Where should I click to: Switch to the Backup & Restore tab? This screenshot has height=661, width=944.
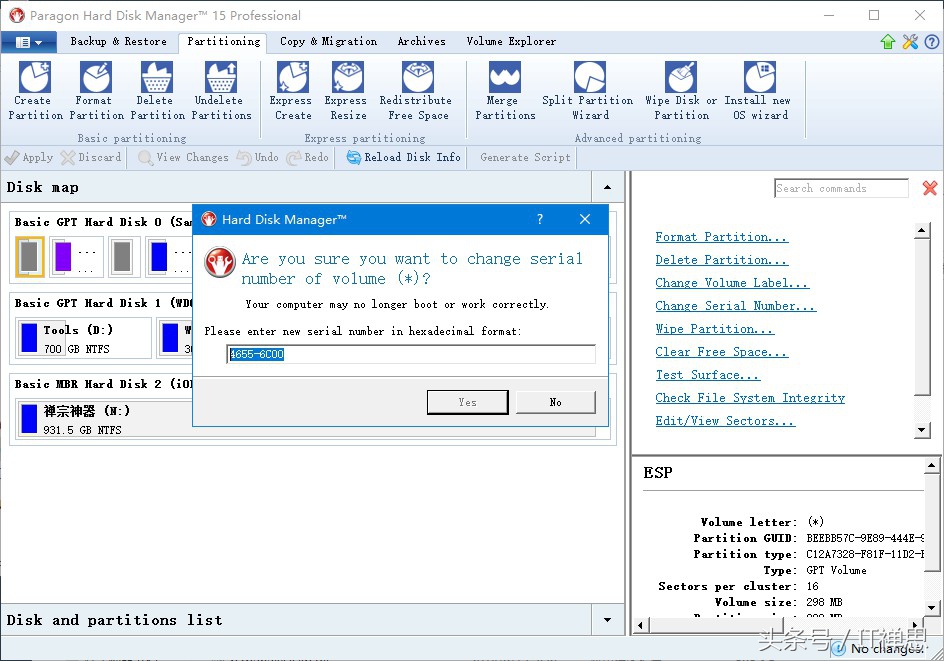pos(118,42)
